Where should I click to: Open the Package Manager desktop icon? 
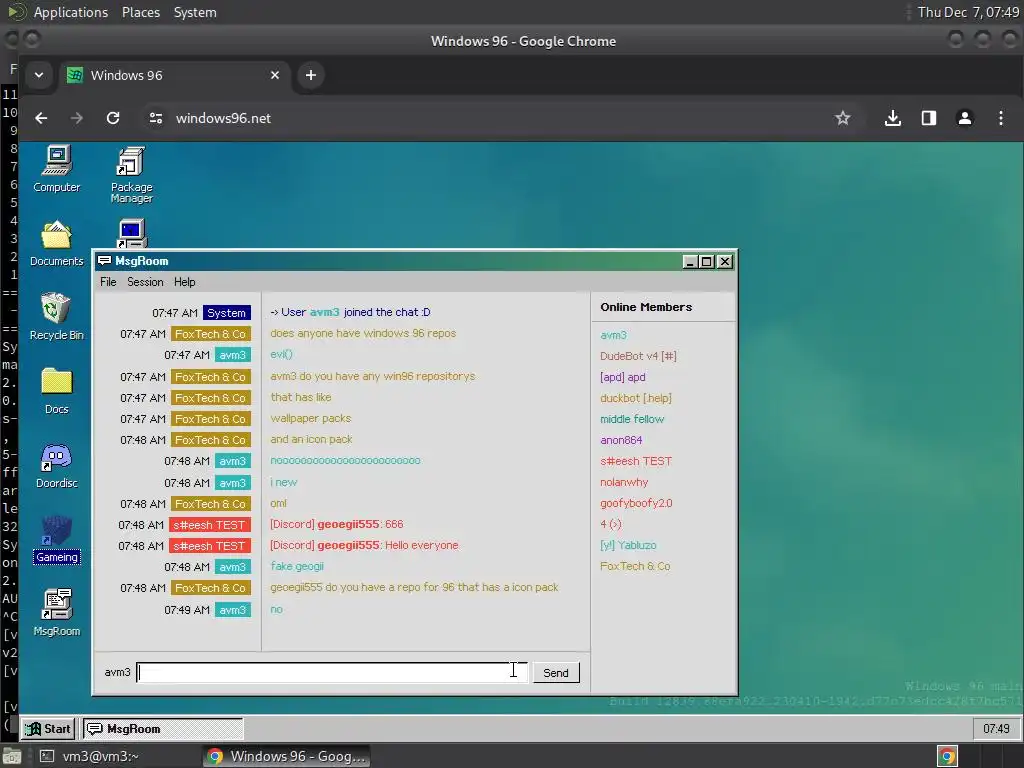131,174
